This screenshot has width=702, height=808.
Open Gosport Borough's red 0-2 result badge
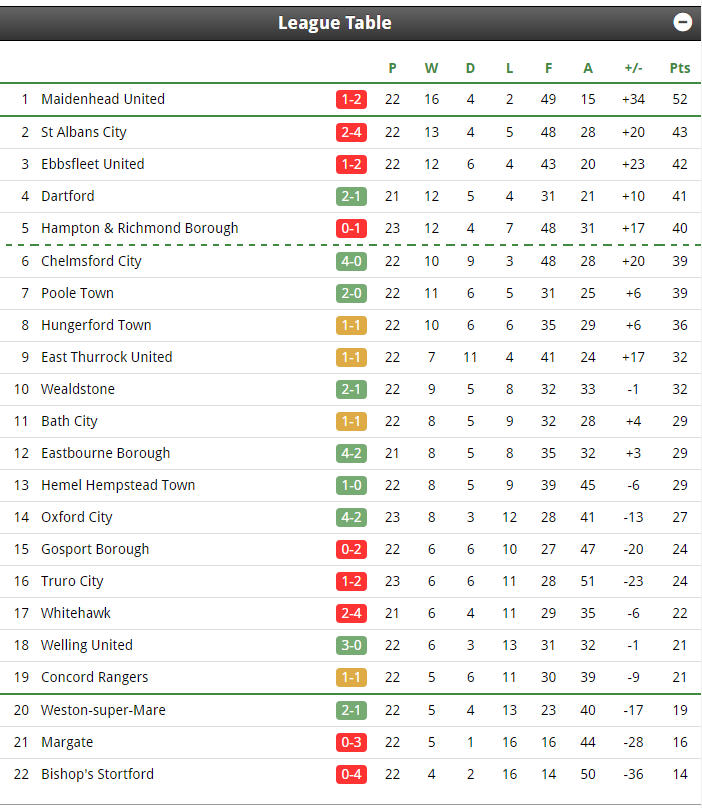click(x=351, y=549)
